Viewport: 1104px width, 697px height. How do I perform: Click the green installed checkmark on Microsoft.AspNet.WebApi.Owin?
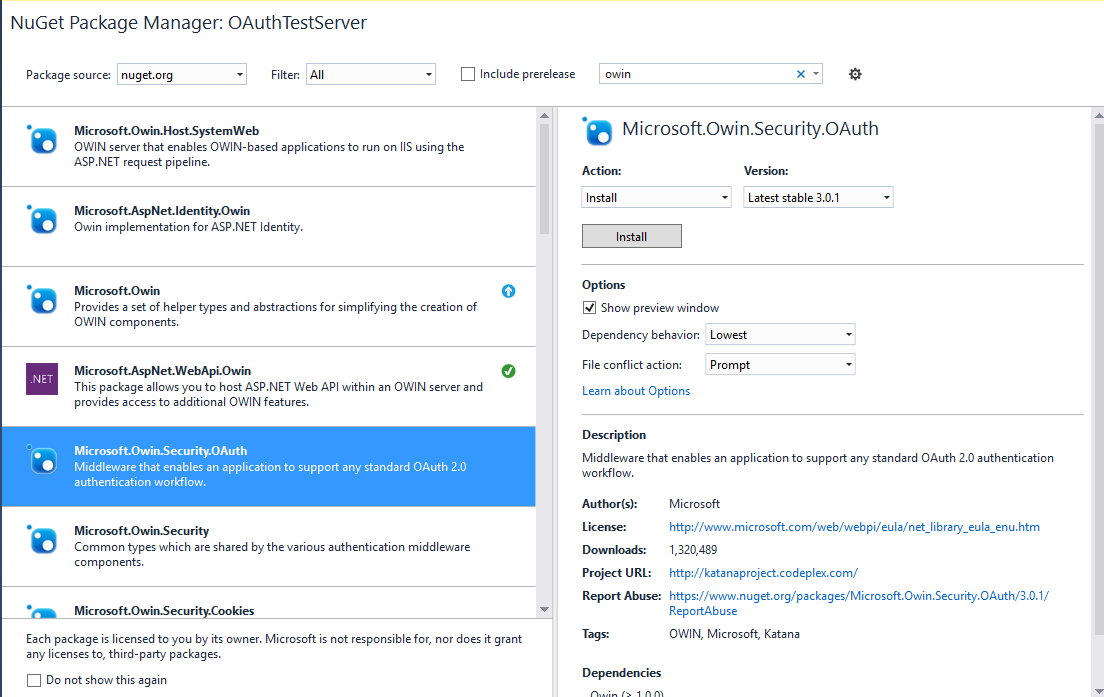pos(508,370)
